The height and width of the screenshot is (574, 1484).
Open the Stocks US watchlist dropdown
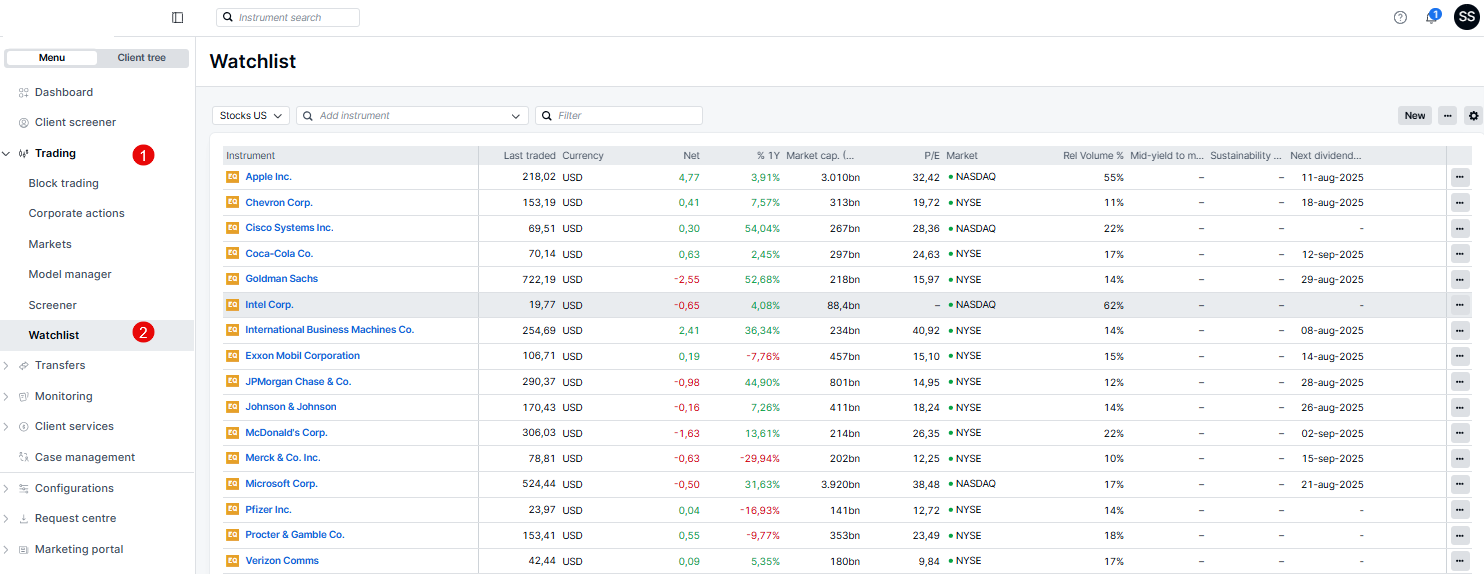click(251, 116)
